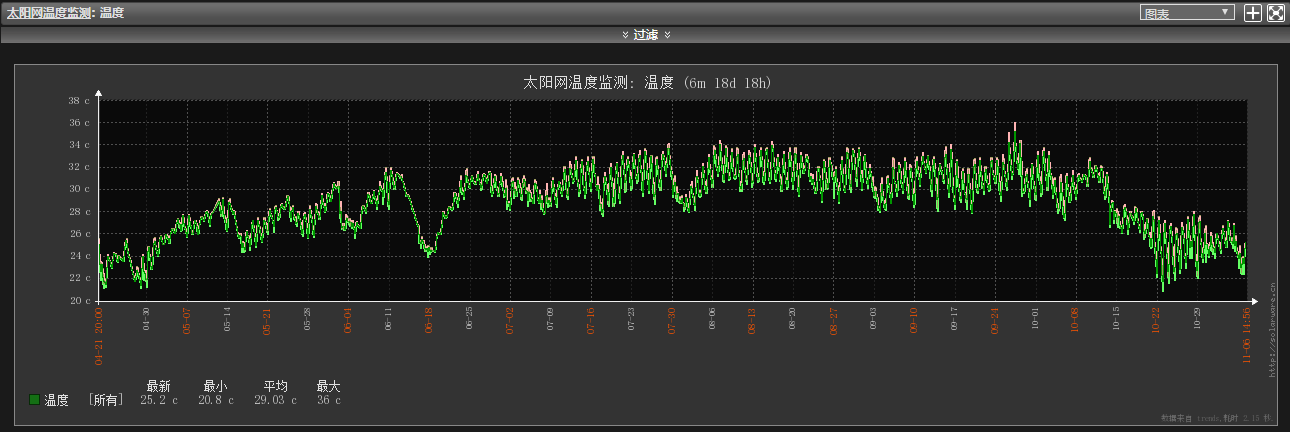Viewport: 1290px width, 432px height.
Task: Click the 08-27 date marker on the axis
Action: pyautogui.click(x=833, y=320)
